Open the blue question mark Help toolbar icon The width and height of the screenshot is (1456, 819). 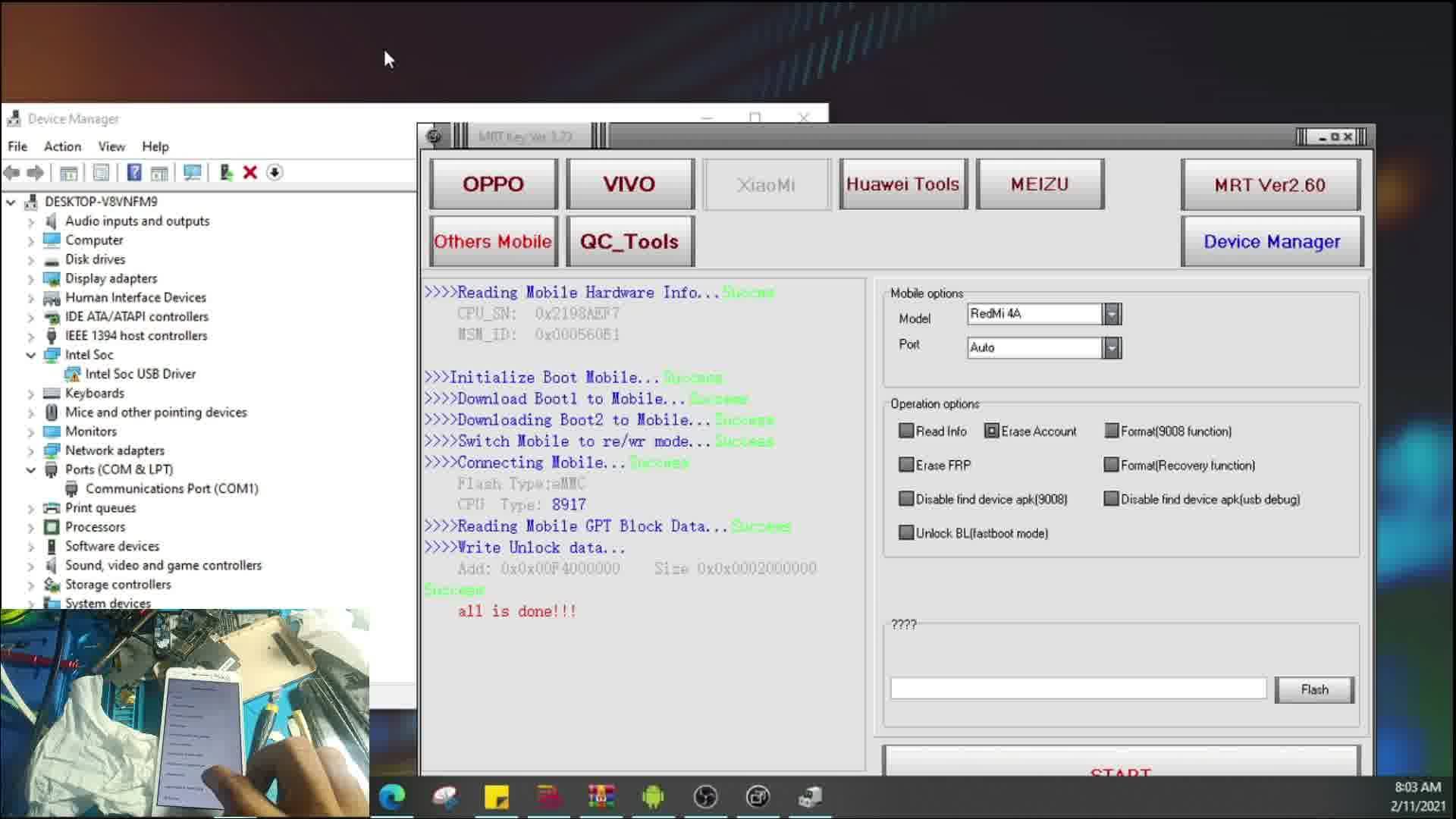pyautogui.click(x=134, y=173)
